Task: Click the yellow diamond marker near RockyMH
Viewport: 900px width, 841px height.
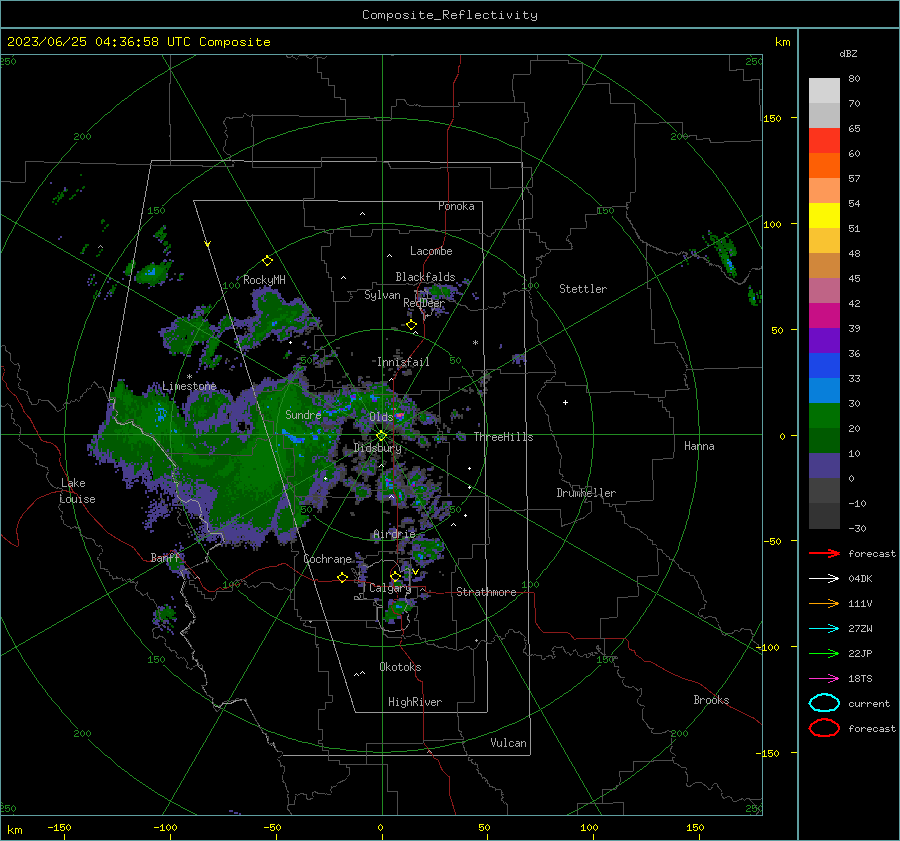Action: point(267,261)
